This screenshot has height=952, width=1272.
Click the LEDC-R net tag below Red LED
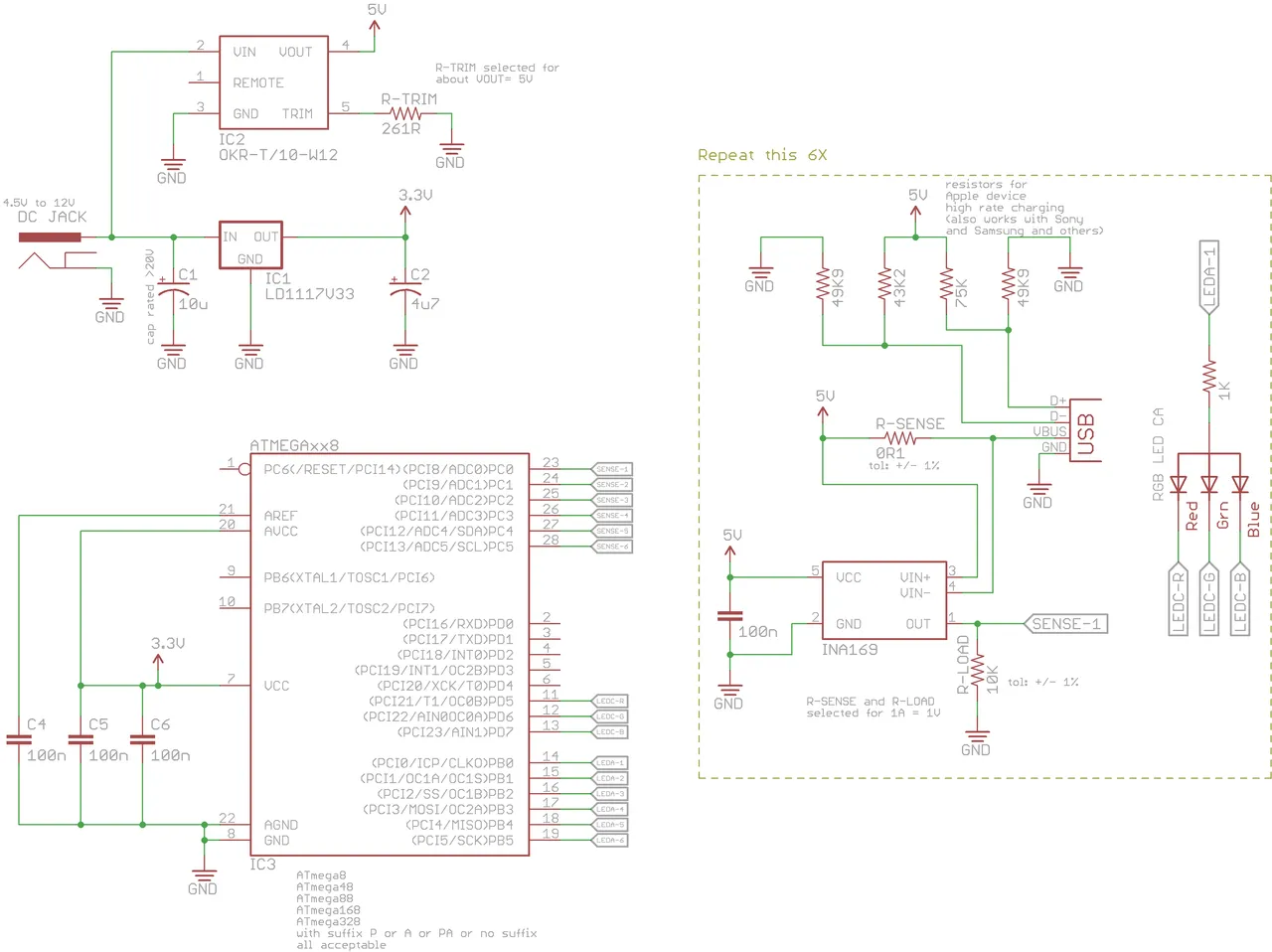click(x=1179, y=599)
